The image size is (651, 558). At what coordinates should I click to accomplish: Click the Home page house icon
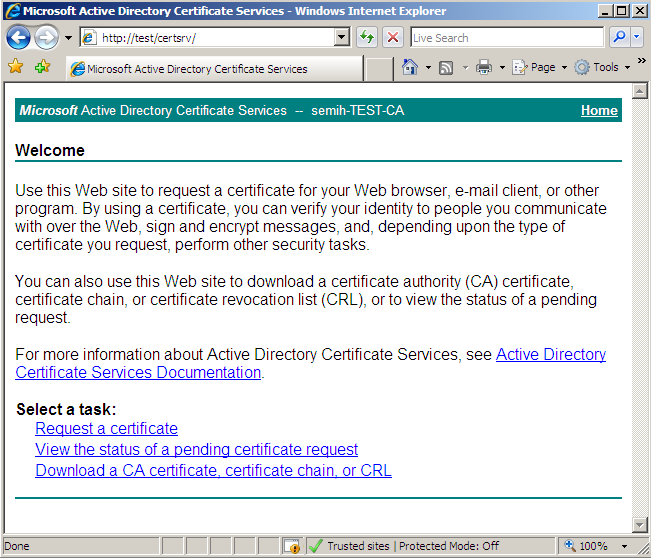point(410,67)
